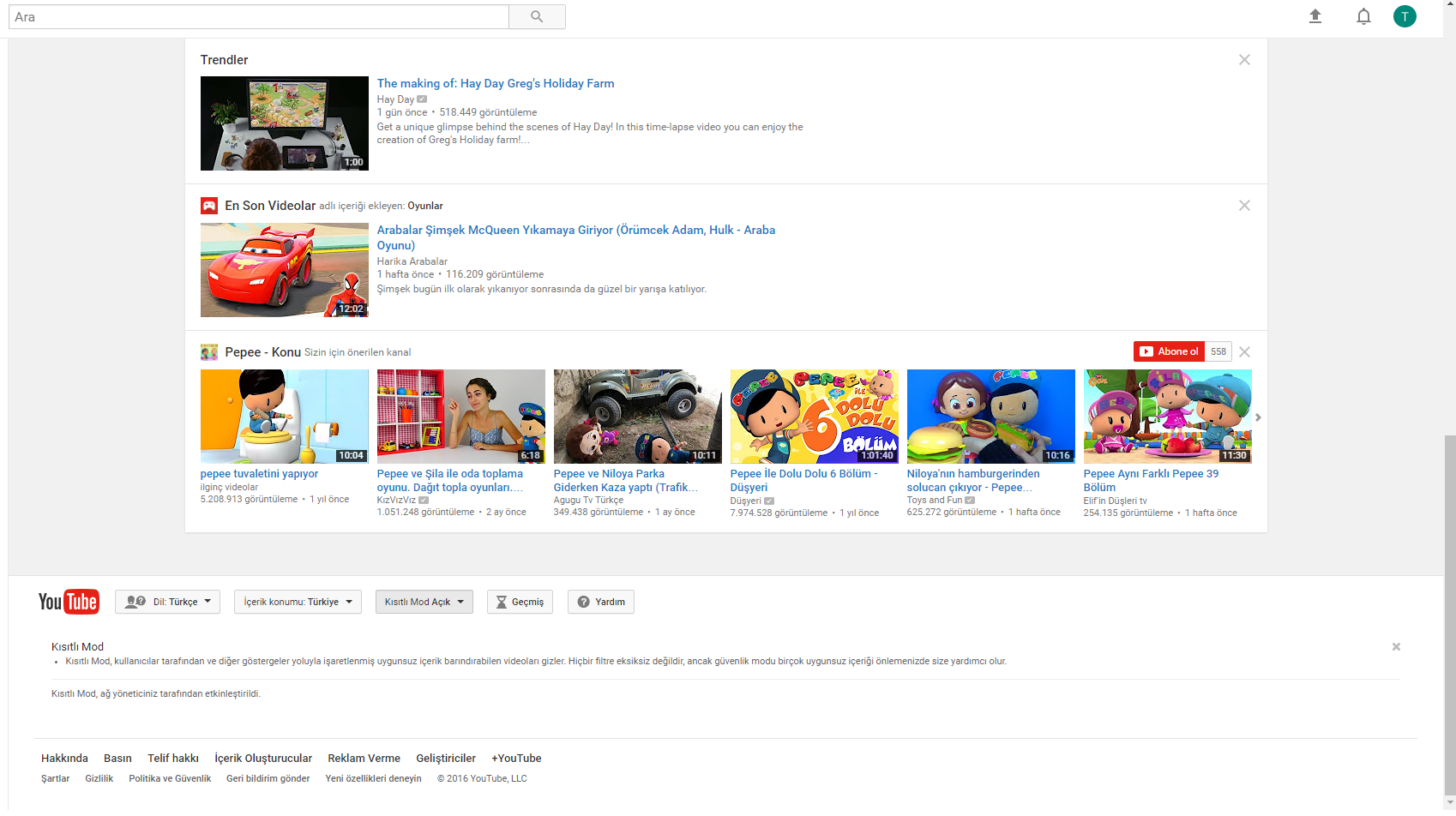This screenshot has height=816, width=1456.
Task: Open the Hay Day Greg's Holiday Farm video title
Action: click(x=495, y=83)
